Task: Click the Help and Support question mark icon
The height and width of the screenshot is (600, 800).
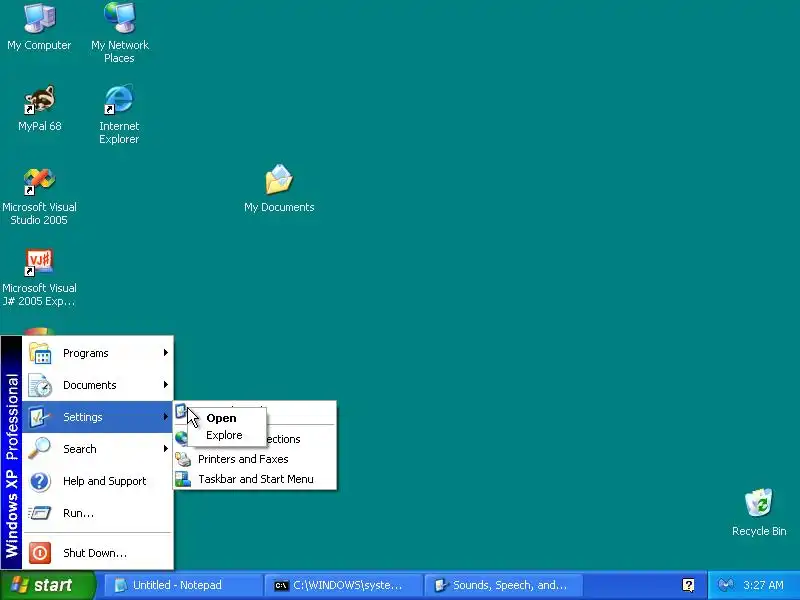Action: tap(40, 481)
